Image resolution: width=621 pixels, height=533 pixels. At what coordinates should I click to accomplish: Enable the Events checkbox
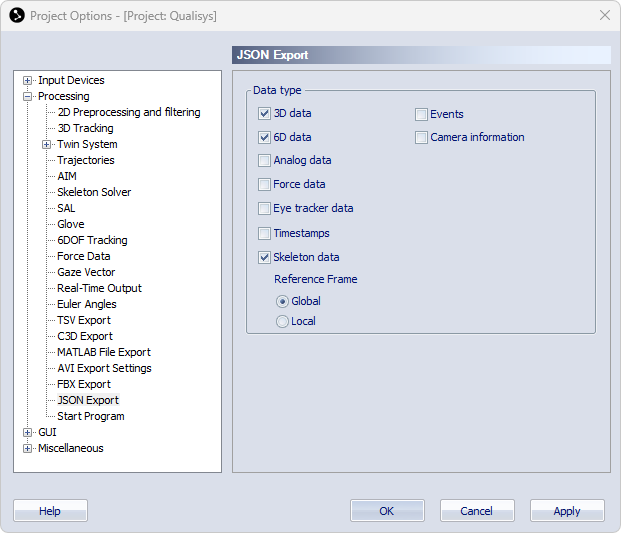coord(421,114)
